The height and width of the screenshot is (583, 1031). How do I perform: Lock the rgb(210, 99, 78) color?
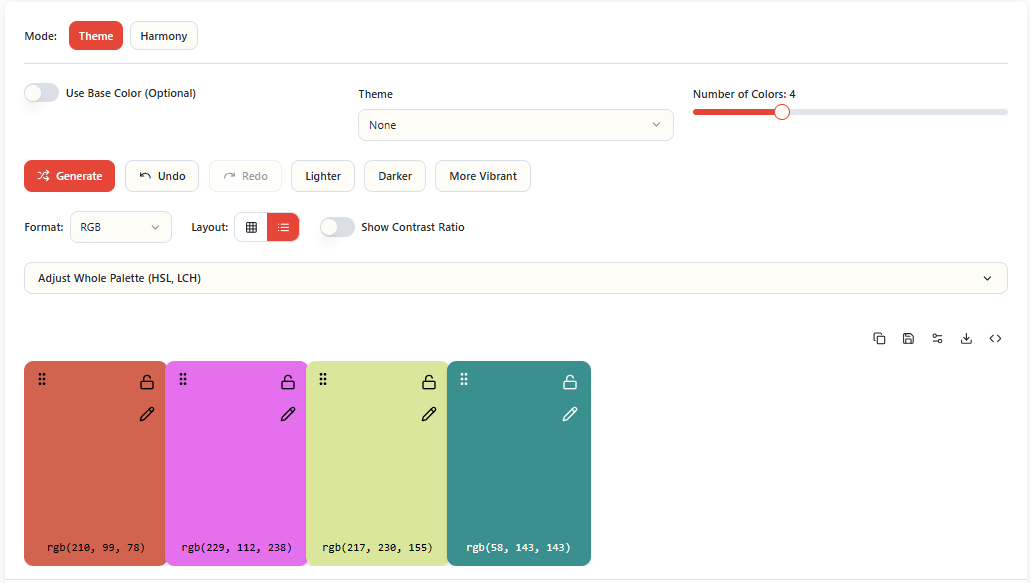tap(146, 381)
